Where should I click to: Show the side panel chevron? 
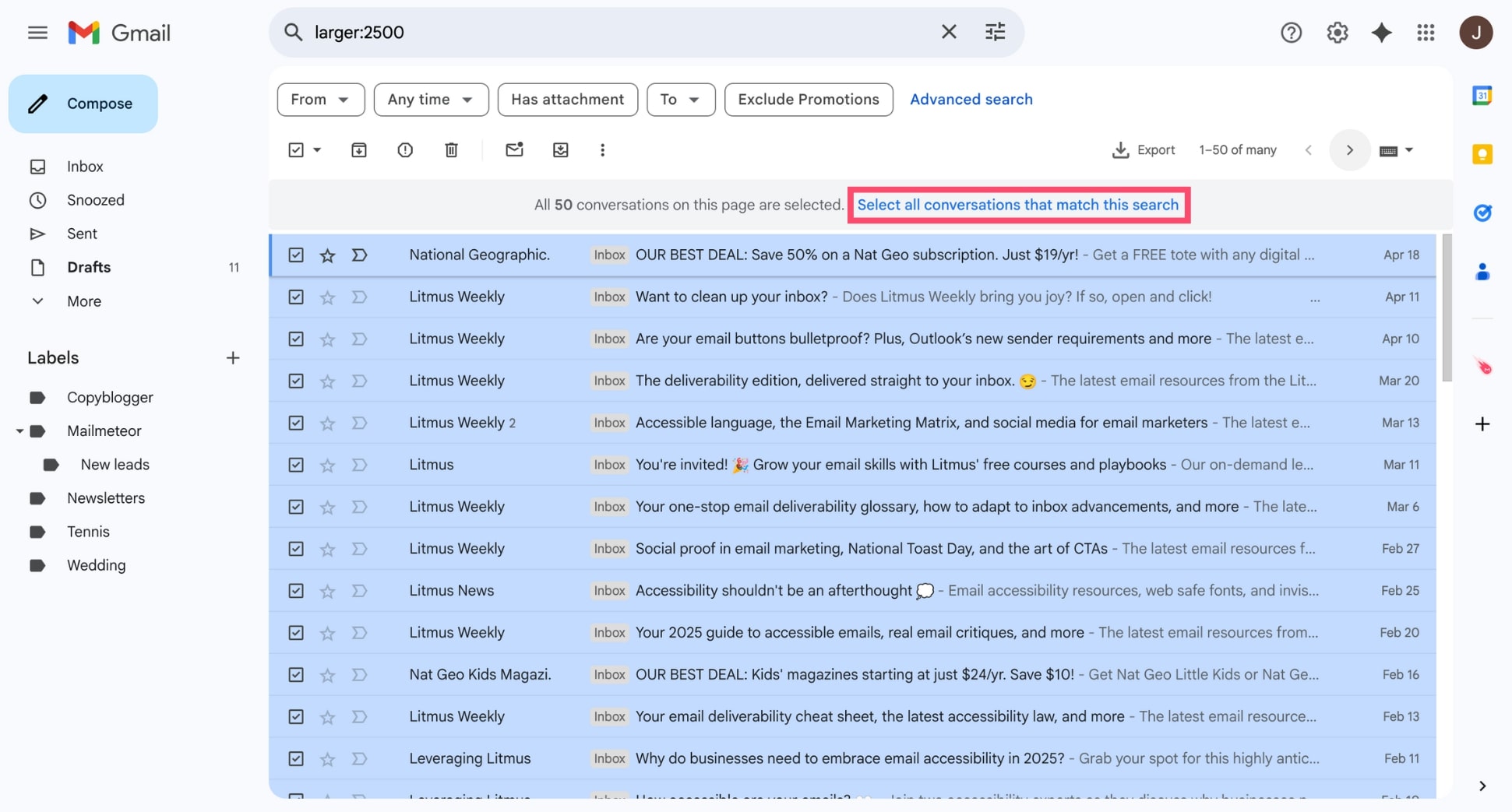pyautogui.click(x=1482, y=786)
